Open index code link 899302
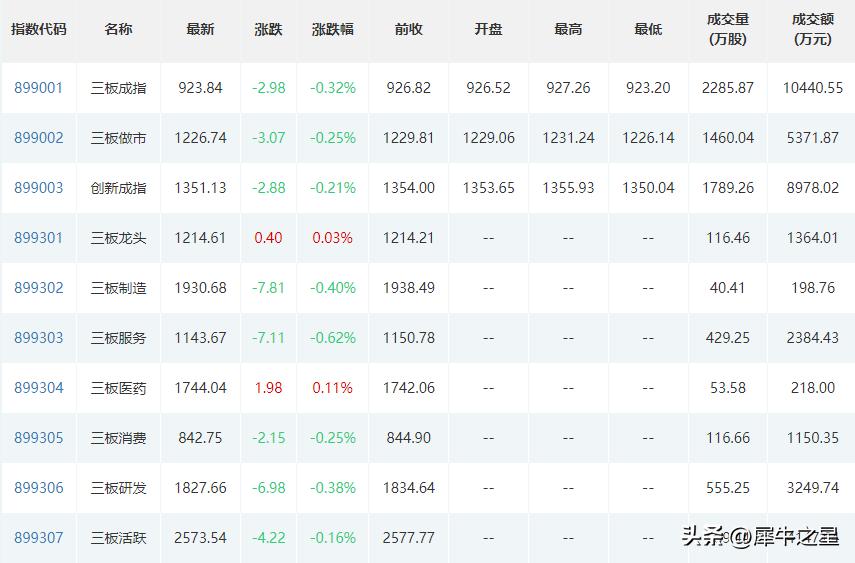855x563 pixels. [38, 288]
